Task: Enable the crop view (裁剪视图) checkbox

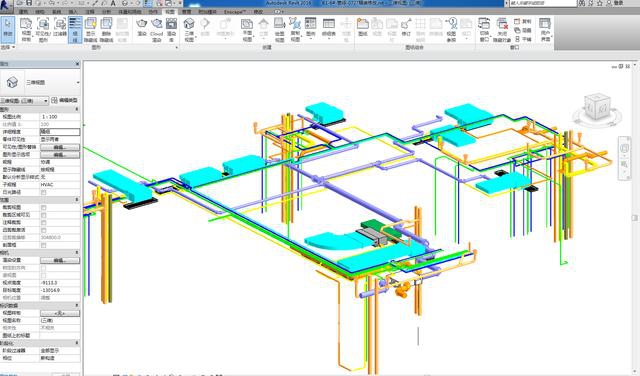Action: 44,207
